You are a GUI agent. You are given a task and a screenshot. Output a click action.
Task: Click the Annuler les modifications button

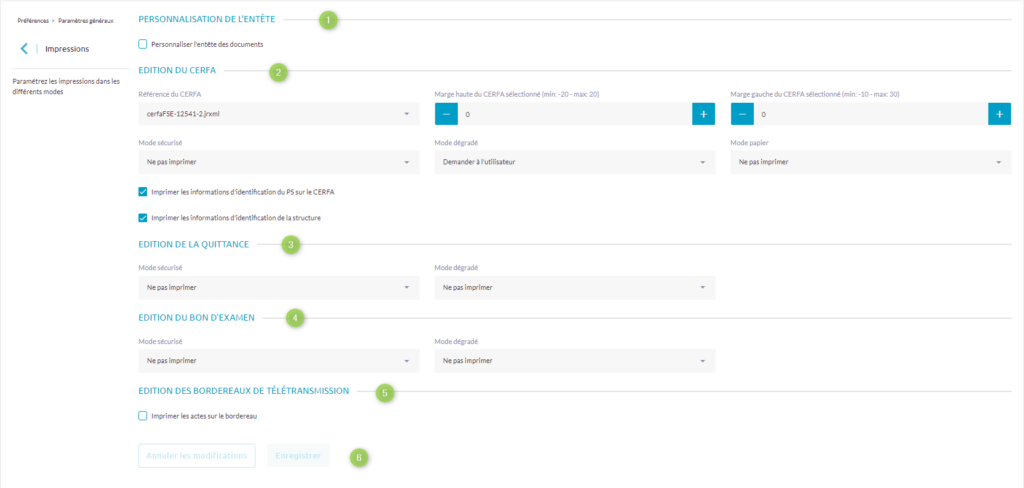pyautogui.click(x=197, y=456)
